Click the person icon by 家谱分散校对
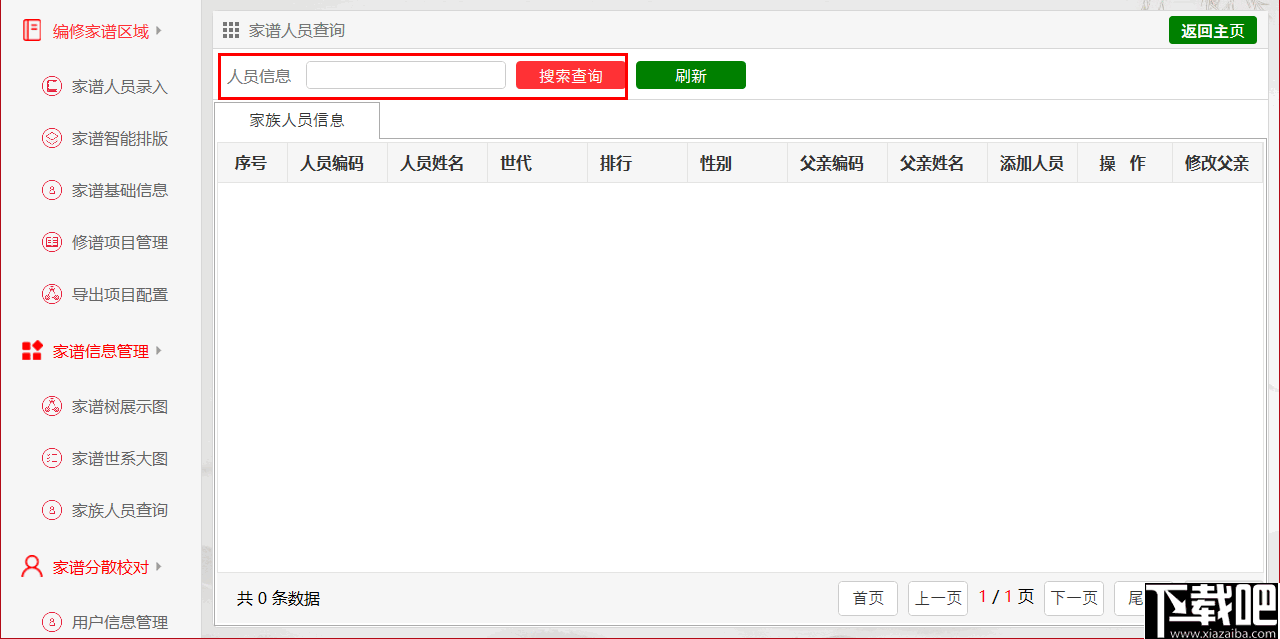Screen dimensions: 1280x639 (32, 567)
